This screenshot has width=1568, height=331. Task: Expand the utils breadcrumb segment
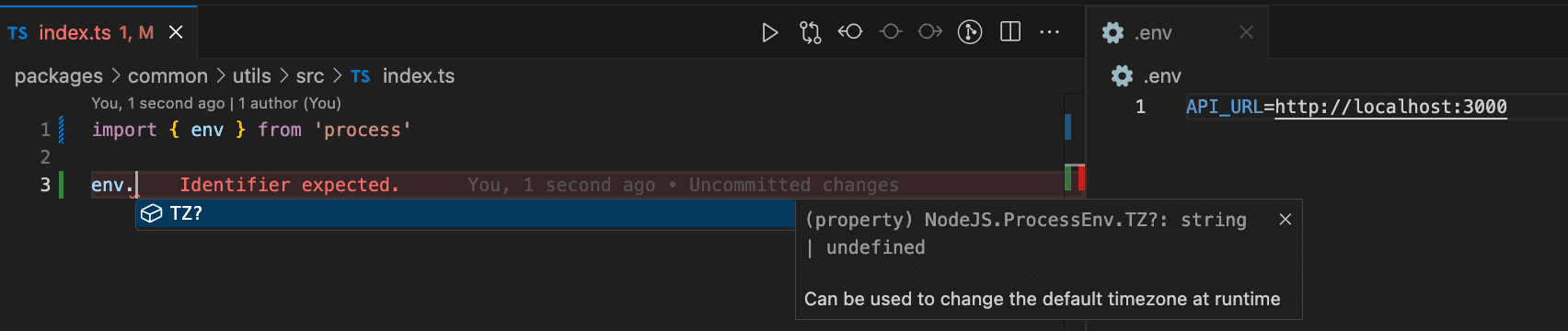click(251, 76)
